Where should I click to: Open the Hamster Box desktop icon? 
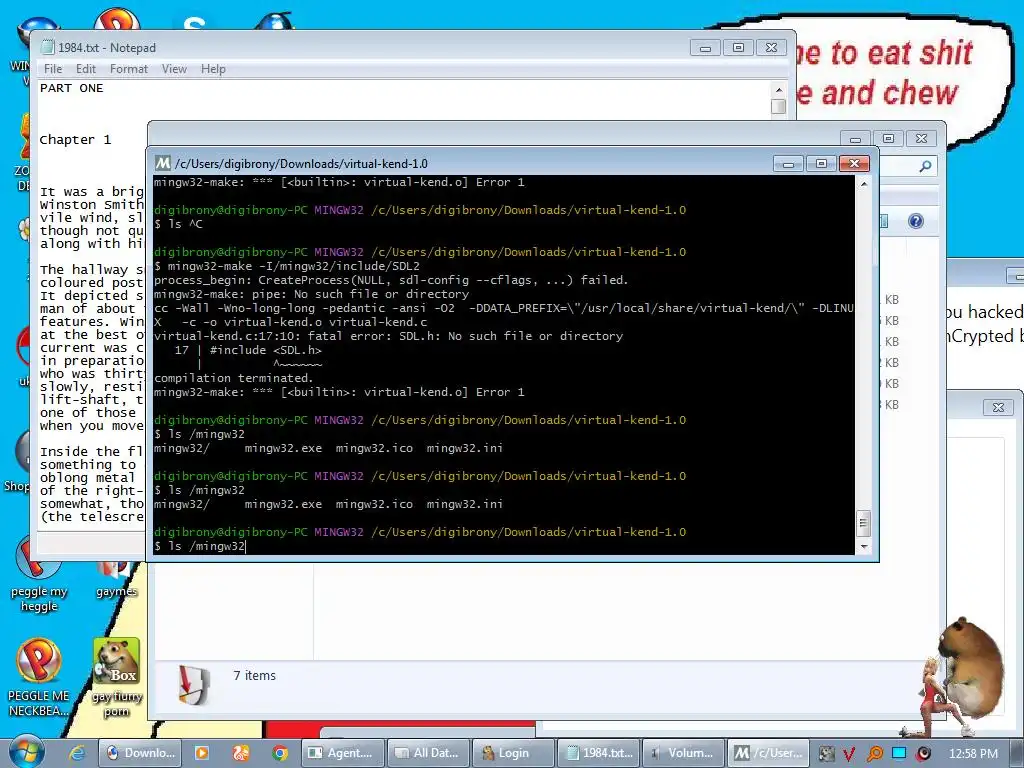116,678
